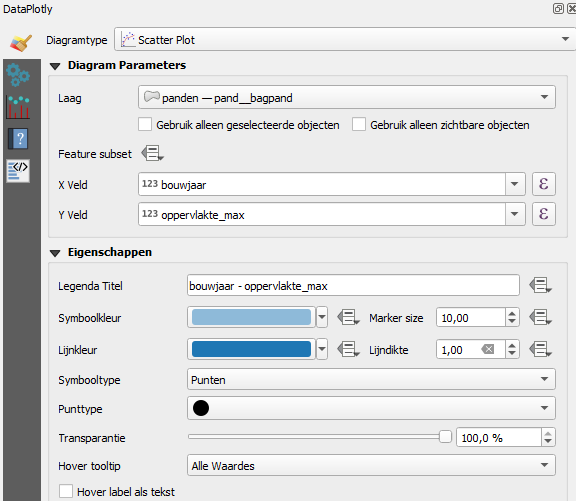Open the Hover tooltip Alle Waardes dropdown
This screenshot has width=576, height=501.
[371, 465]
